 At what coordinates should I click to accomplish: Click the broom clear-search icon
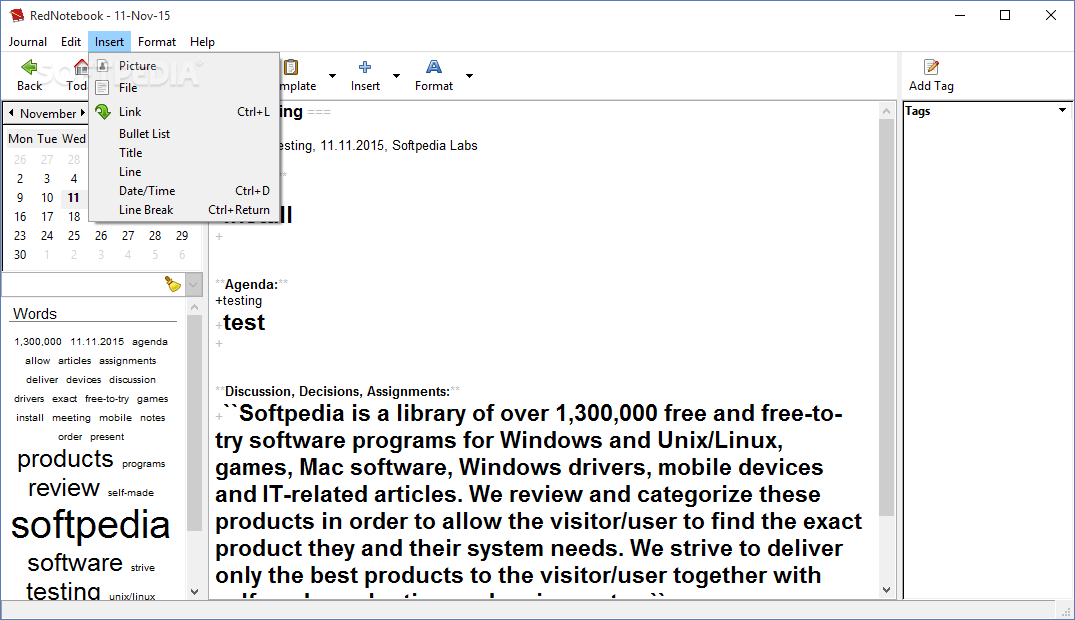(x=173, y=284)
